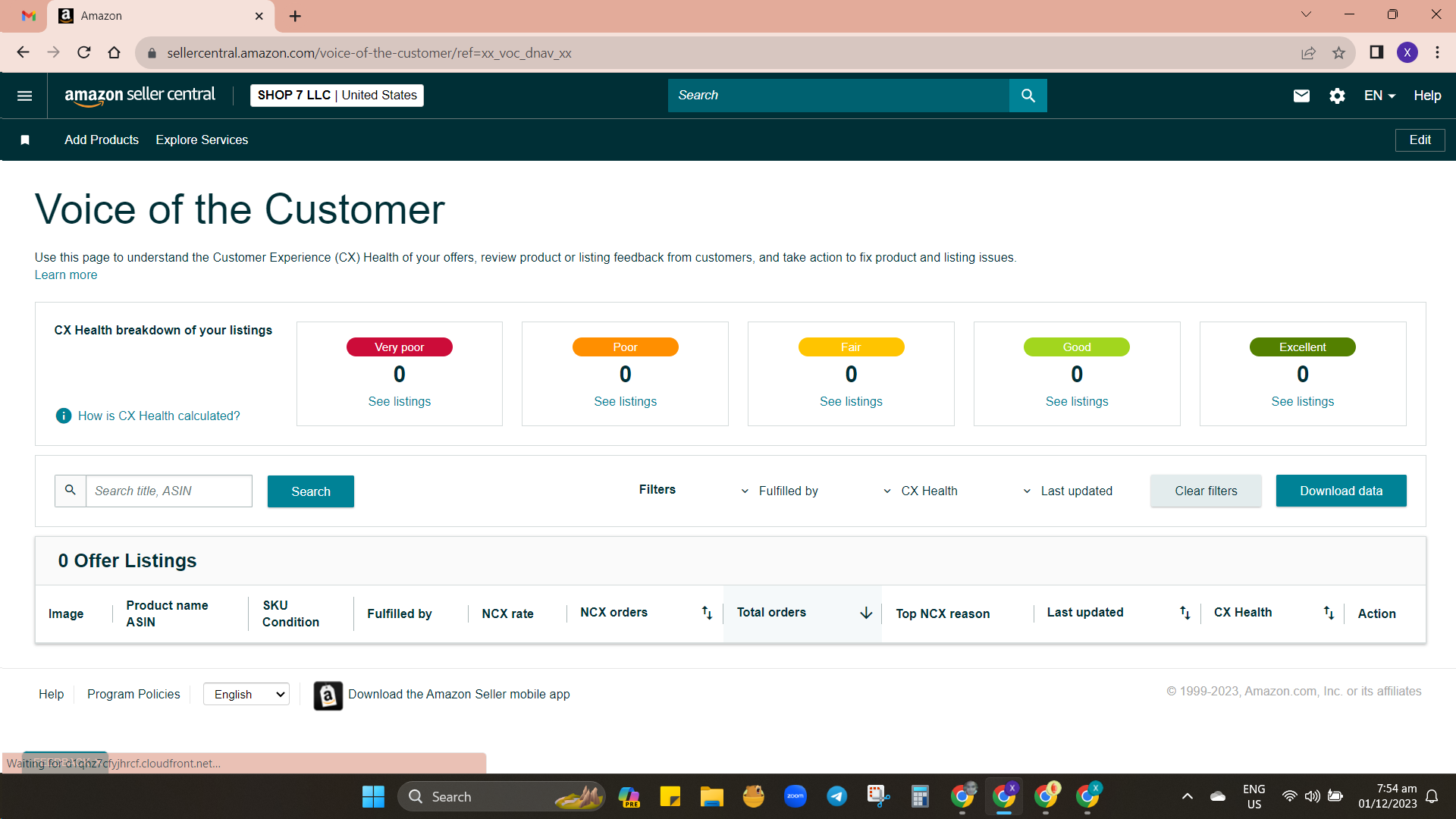This screenshot has height=819, width=1456.
Task: Click Help in the top header
Action: 1427,96
